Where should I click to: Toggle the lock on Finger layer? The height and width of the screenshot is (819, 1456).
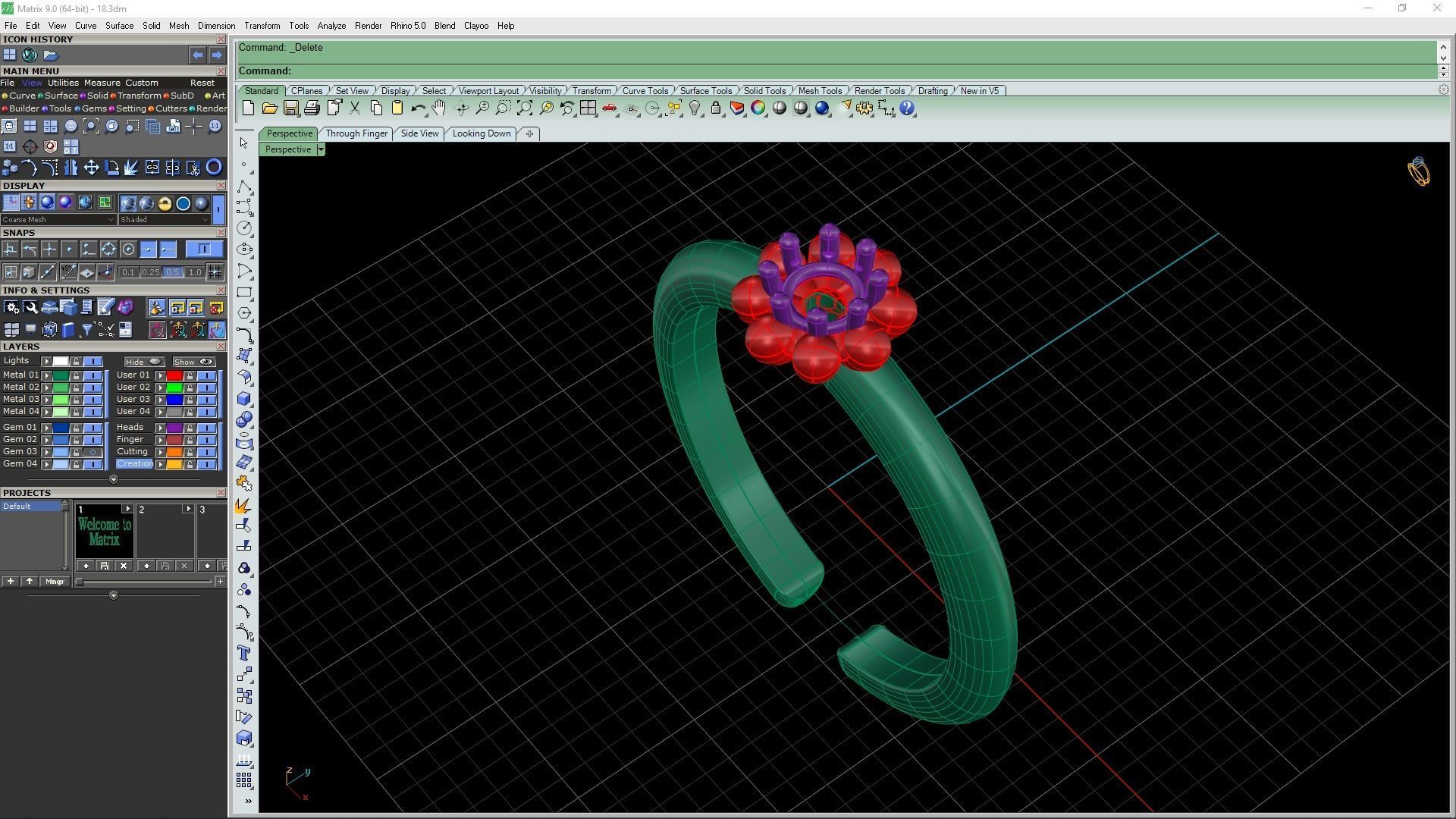point(190,440)
